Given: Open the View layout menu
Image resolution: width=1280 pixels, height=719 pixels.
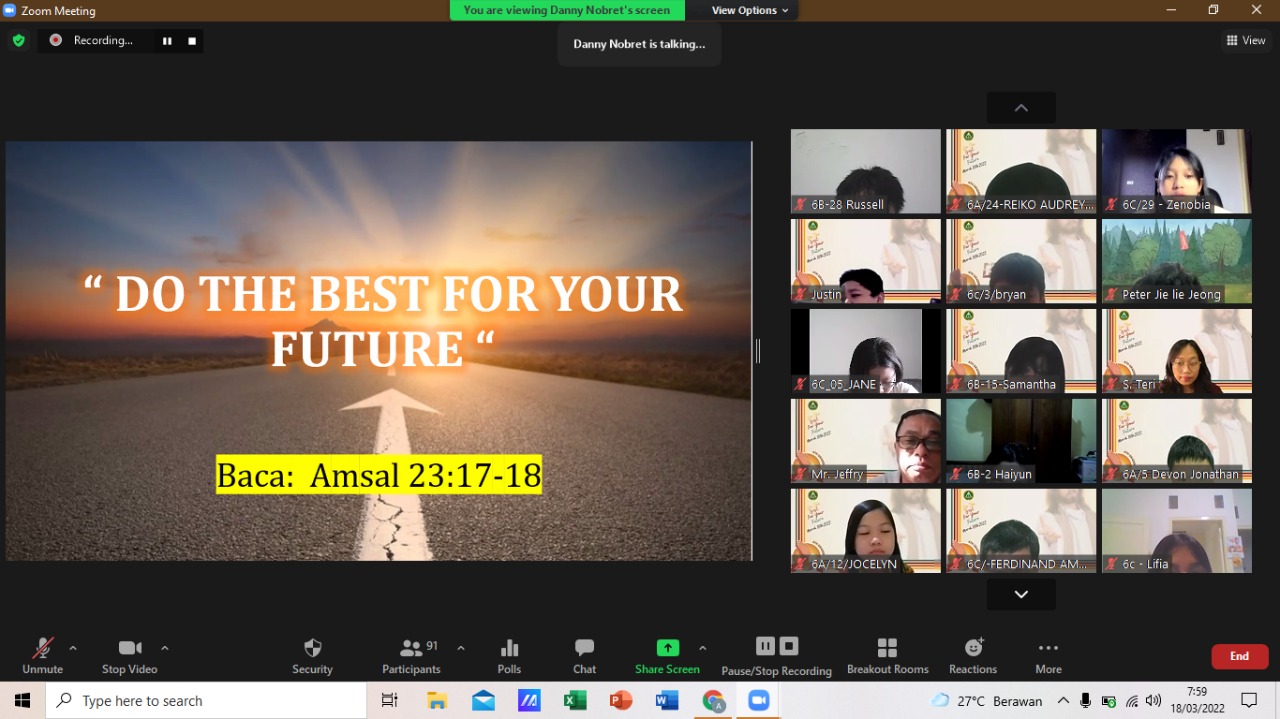Looking at the screenshot, I should point(1246,40).
